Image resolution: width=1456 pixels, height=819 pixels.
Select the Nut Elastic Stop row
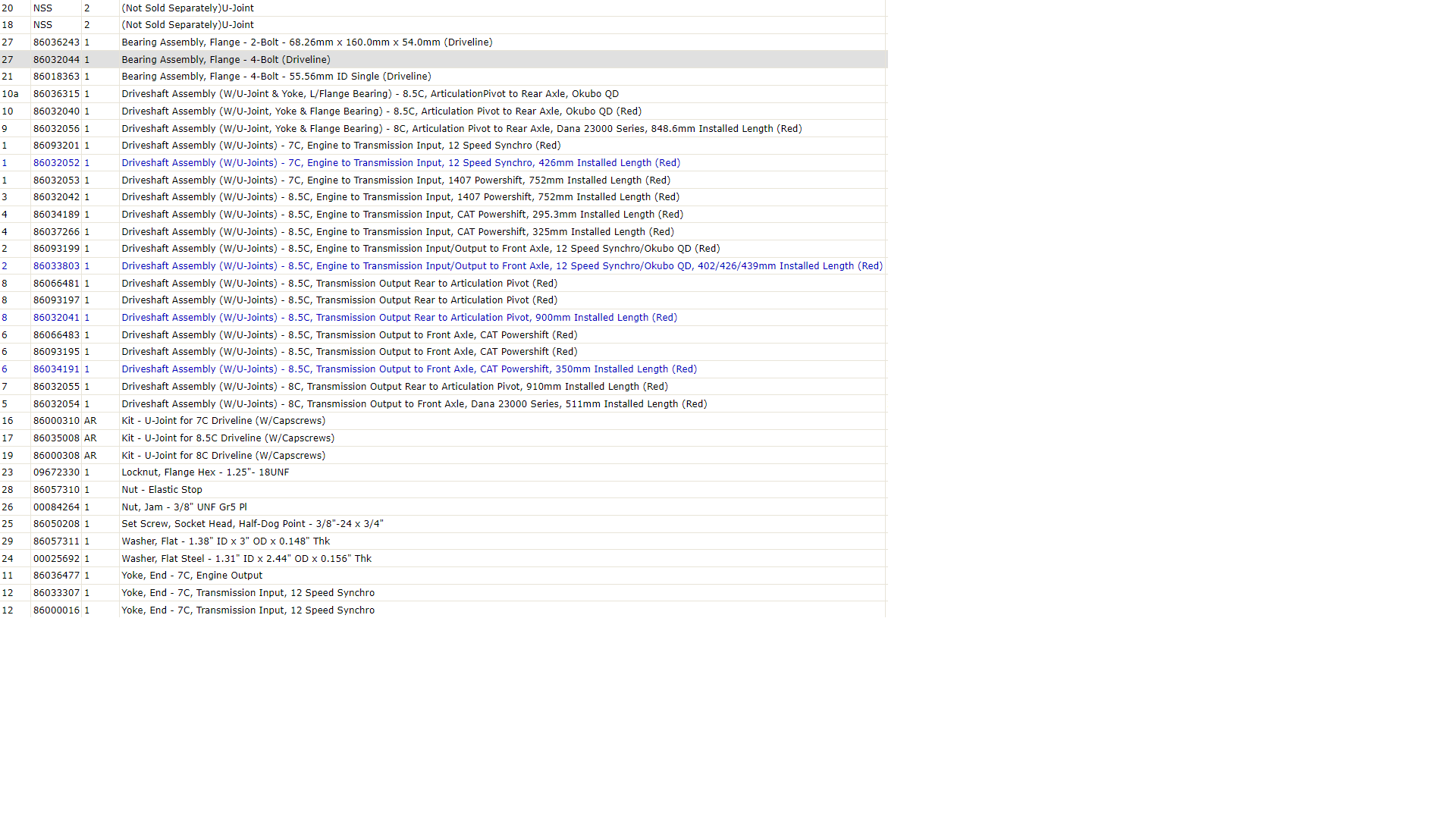(443, 490)
